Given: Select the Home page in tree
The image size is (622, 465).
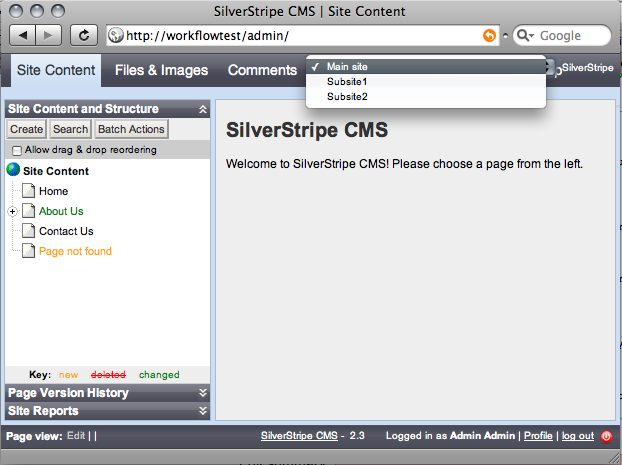Looking at the screenshot, I should pyautogui.click(x=54, y=191).
